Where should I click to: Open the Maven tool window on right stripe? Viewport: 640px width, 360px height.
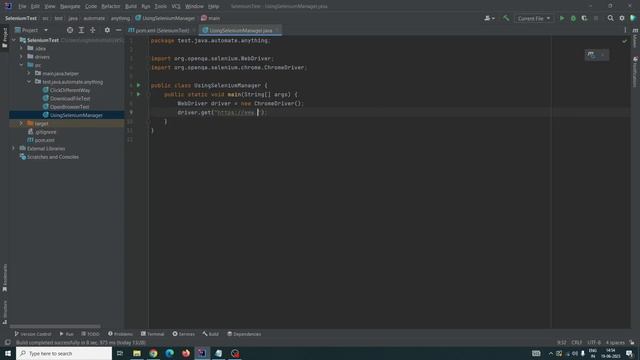pos(635,39)
